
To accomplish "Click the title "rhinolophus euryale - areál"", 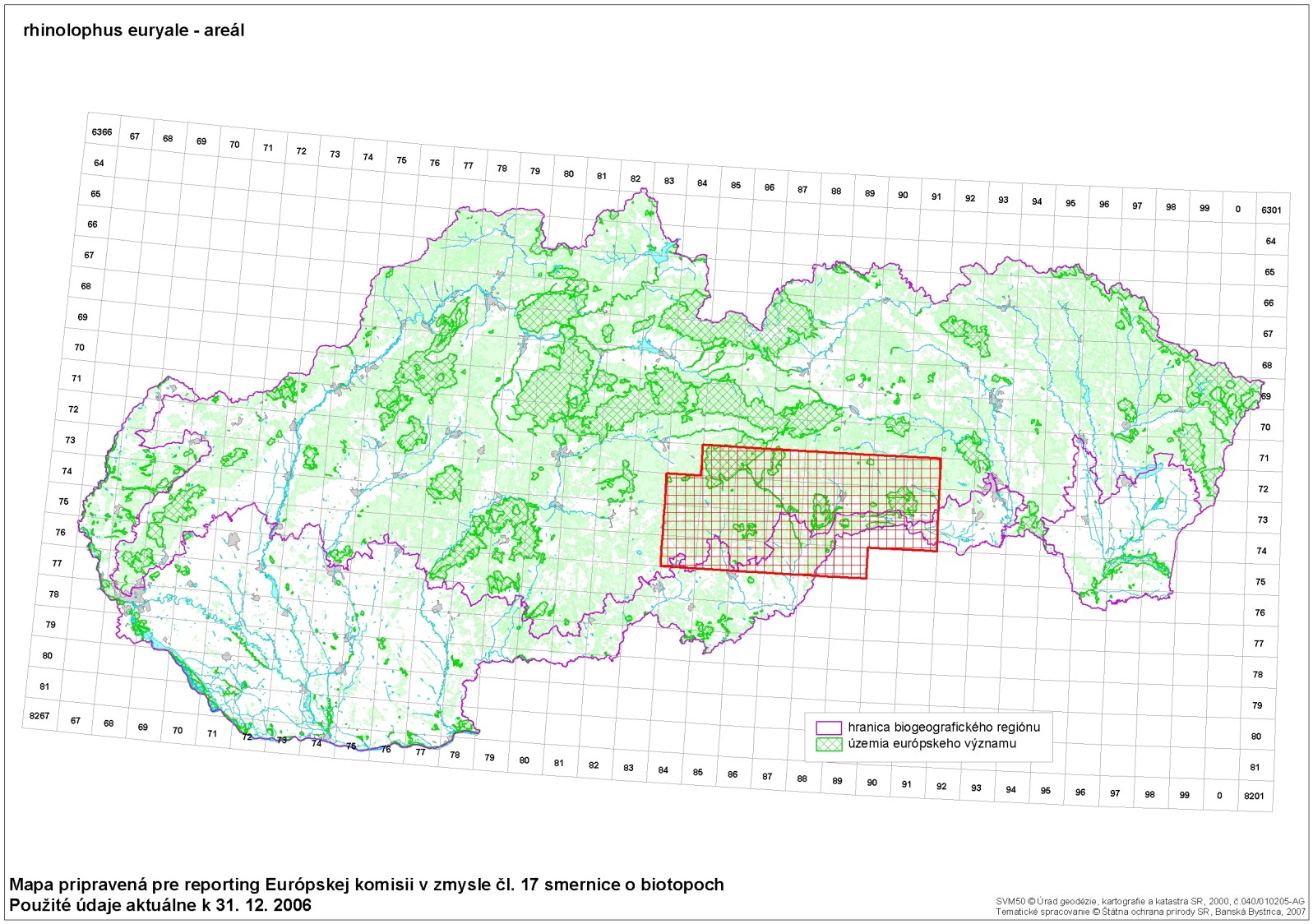I will (134, 30).
